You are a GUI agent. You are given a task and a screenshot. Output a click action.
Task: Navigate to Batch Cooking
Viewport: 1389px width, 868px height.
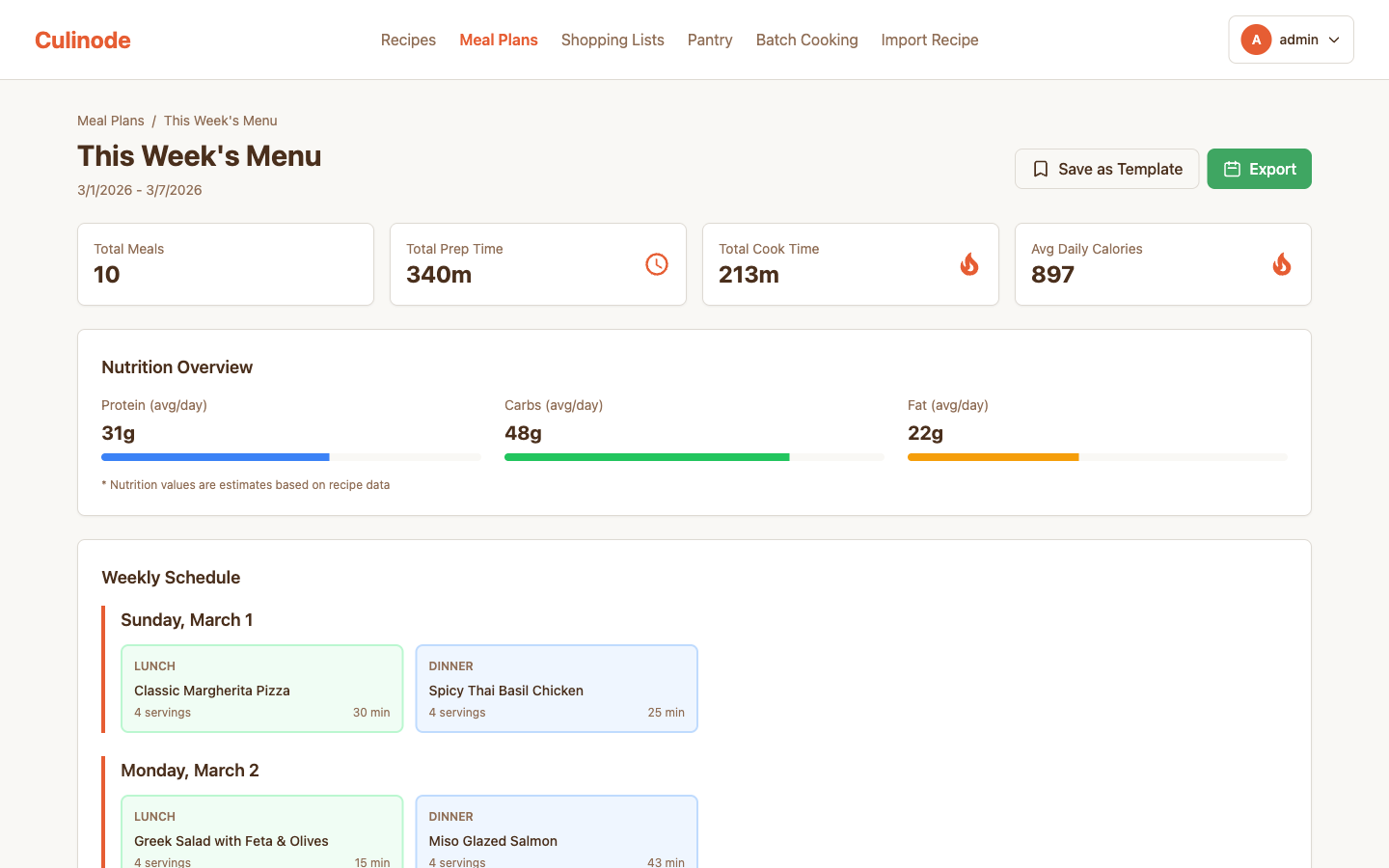point(806,40)
